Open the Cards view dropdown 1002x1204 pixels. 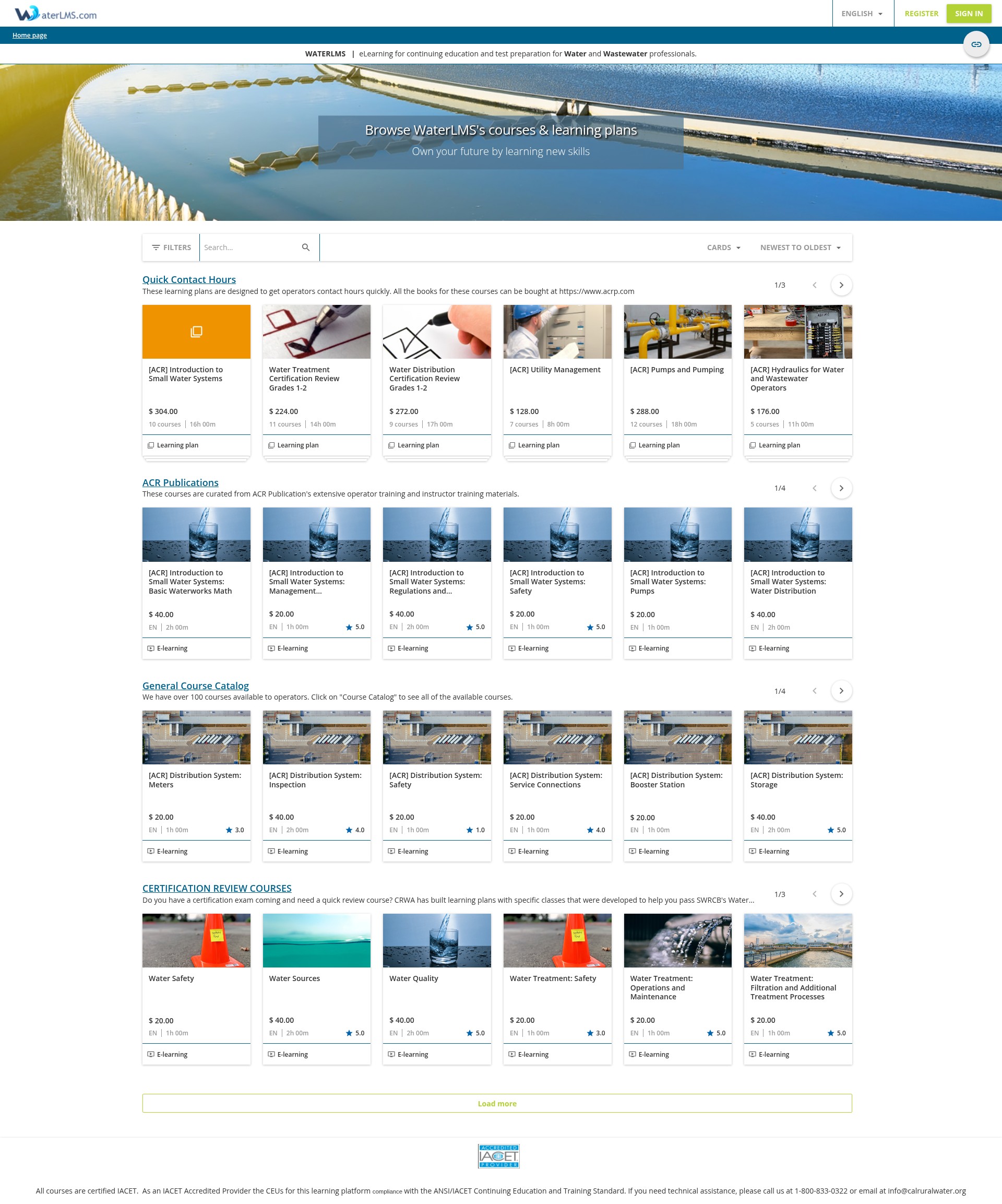click(x=723, y=247)
